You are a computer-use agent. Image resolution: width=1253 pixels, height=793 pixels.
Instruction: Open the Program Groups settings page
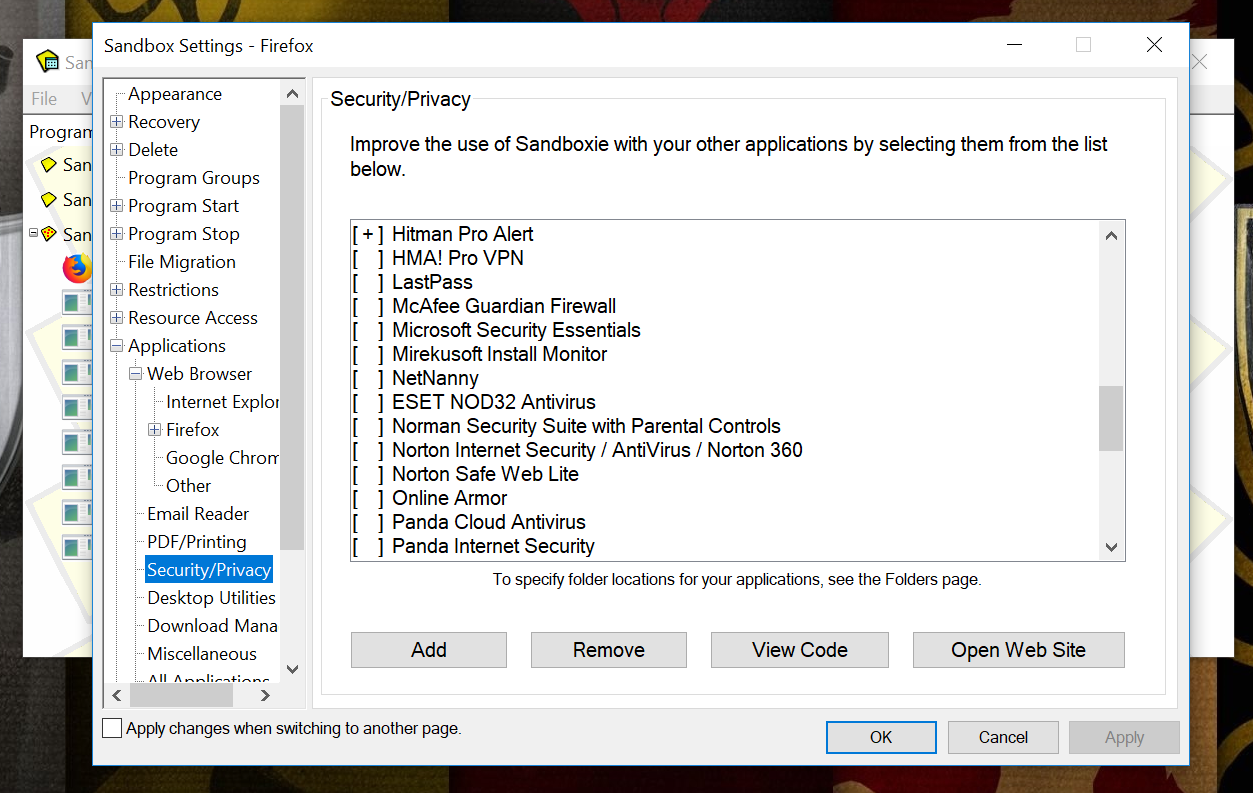[194, 178]
